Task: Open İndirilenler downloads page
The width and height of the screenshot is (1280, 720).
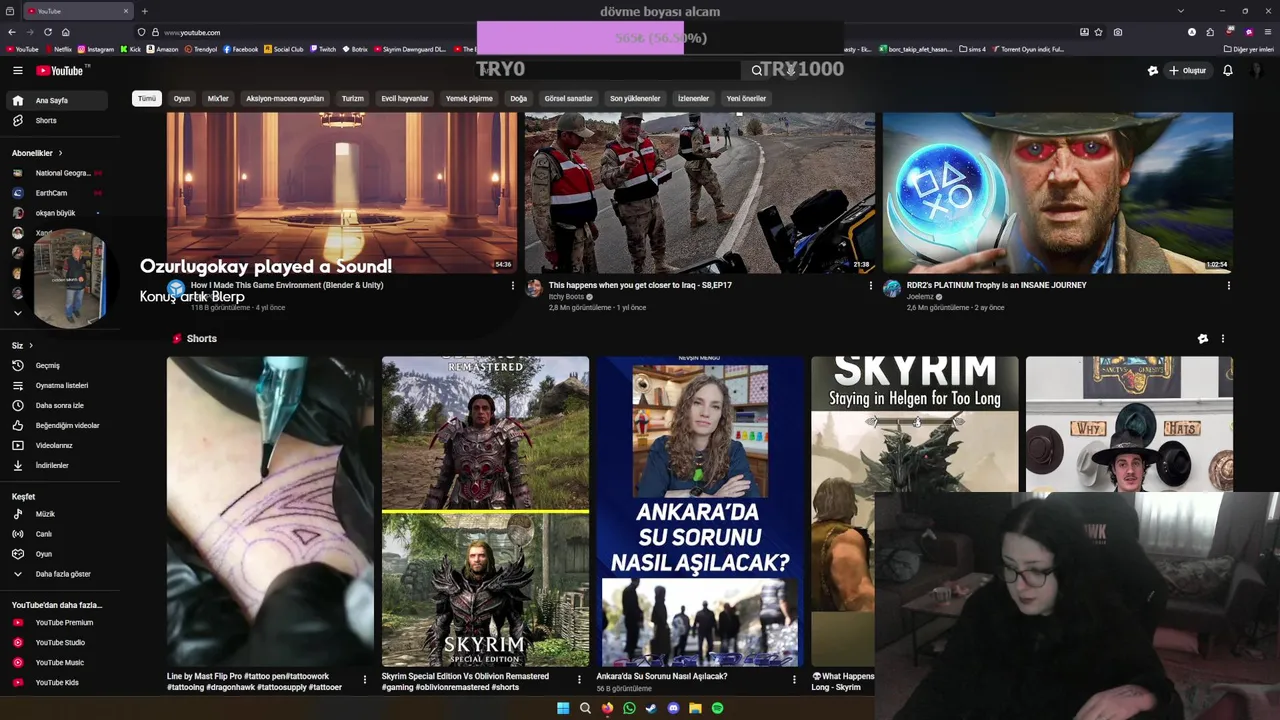Action: 58,465
